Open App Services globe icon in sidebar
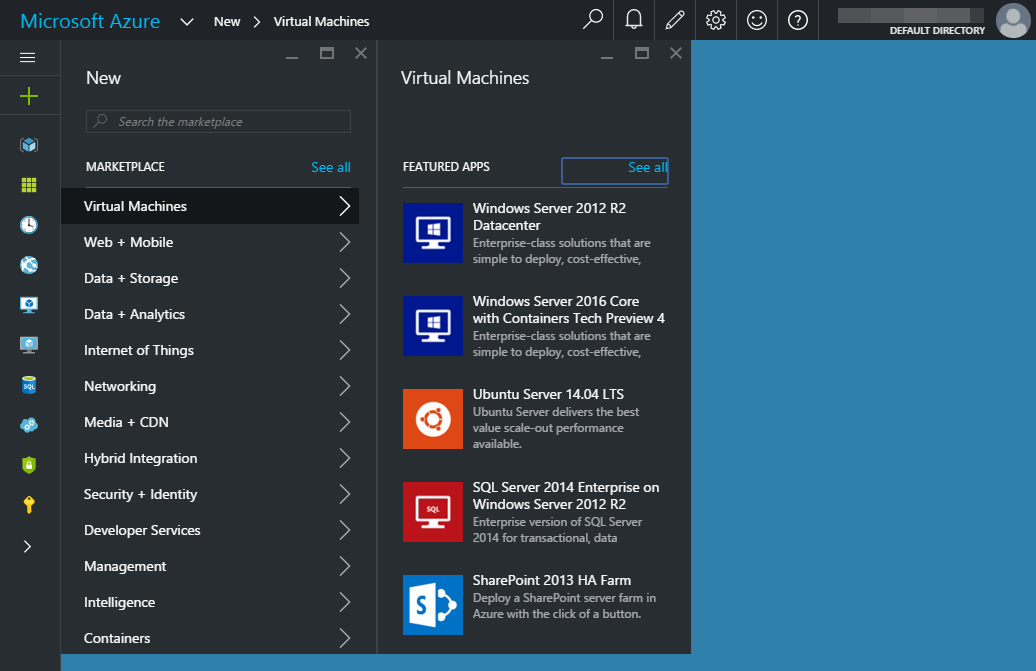This screenshot has width=1036, height=671. click(x=29, y=264)
